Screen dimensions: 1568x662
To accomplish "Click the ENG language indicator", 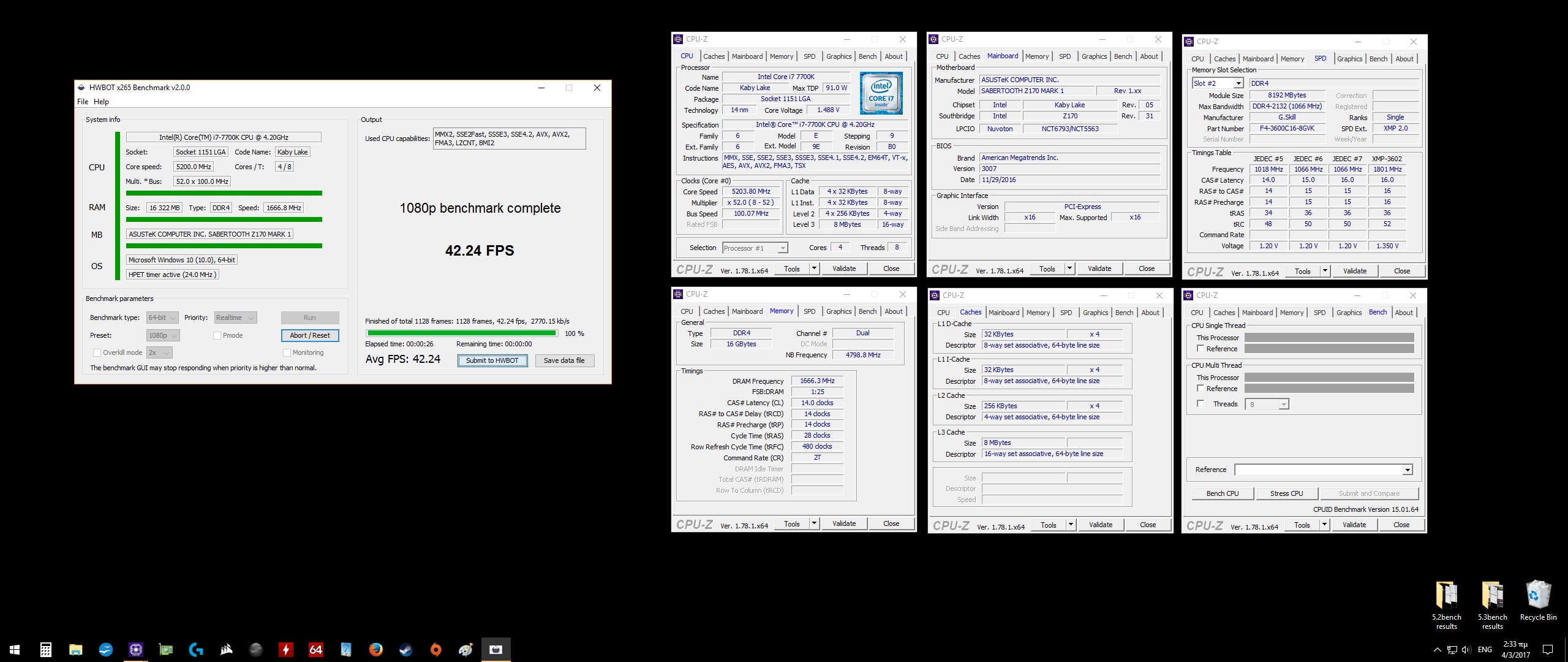I will [x=1485, y=650].
